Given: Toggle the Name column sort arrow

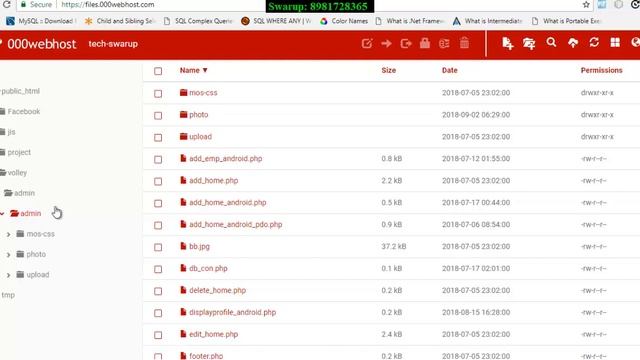Looking at the screenshot, I should tap(205, 70).
